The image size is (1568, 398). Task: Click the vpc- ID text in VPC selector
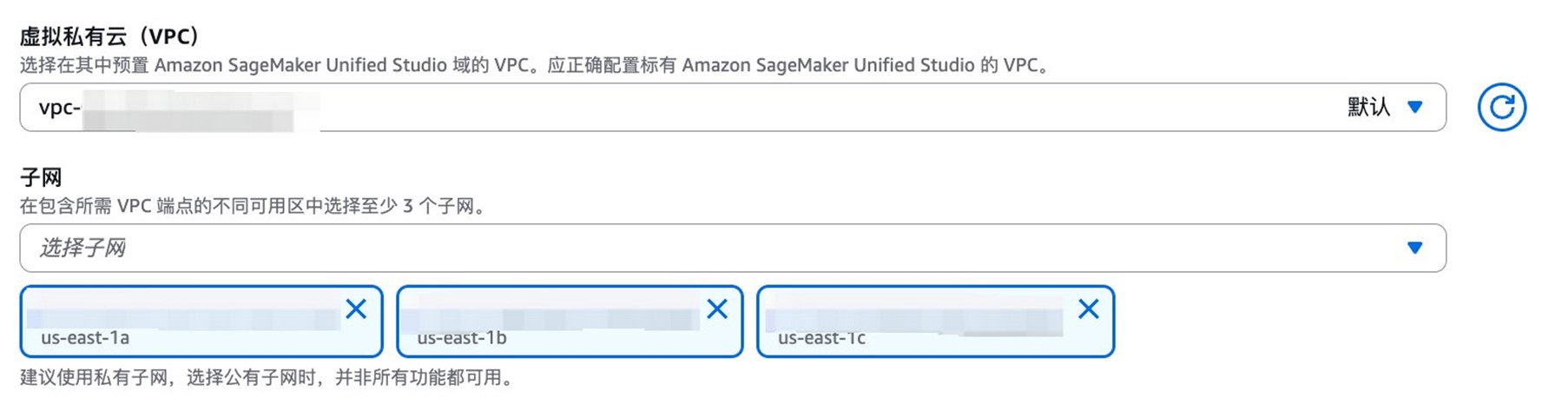point(60,108)
